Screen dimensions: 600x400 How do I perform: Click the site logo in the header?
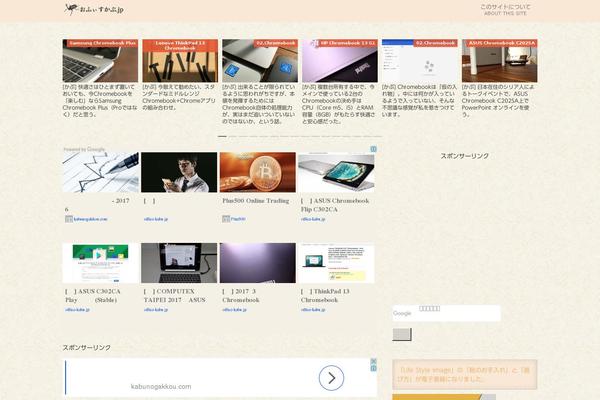94,9
